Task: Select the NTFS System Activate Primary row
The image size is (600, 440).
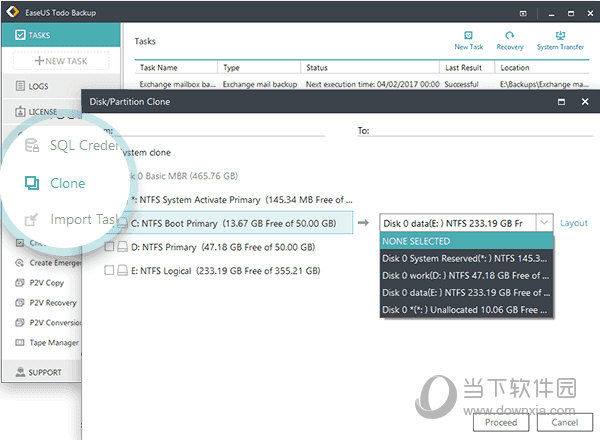Action: 241,200
